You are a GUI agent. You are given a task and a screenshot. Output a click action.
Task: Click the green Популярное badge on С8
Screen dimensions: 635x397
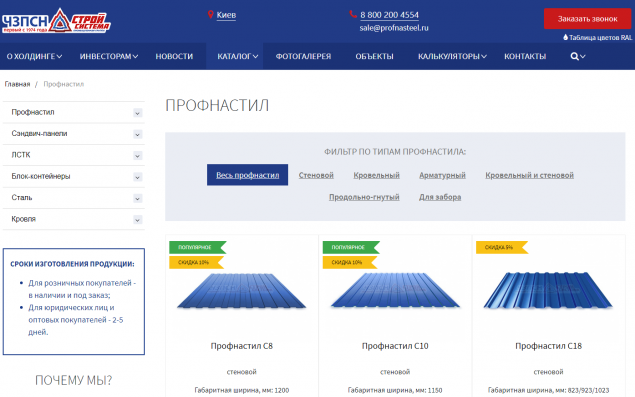[x=197, y=247]
